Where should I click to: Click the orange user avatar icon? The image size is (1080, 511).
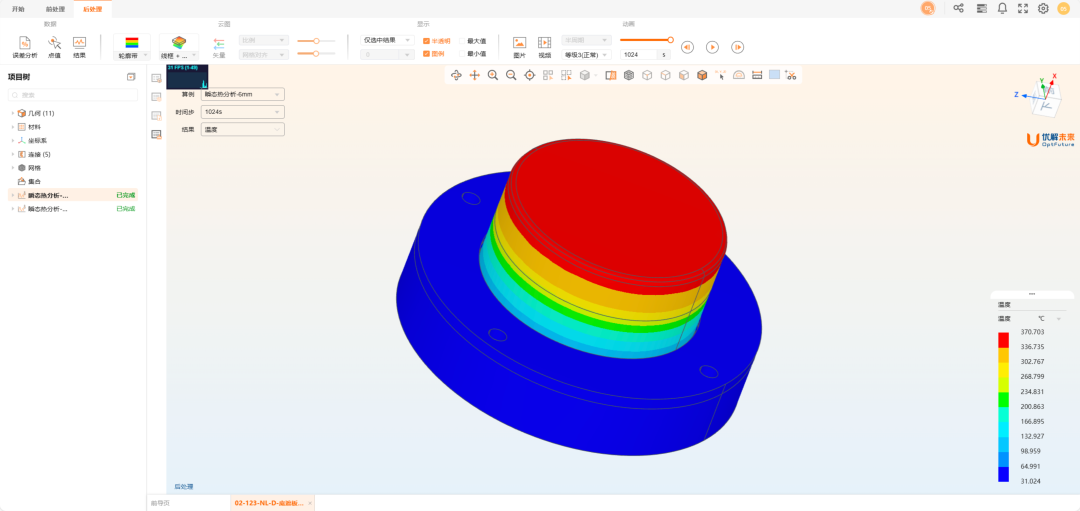pyautogui.click(x=928, y=8)
